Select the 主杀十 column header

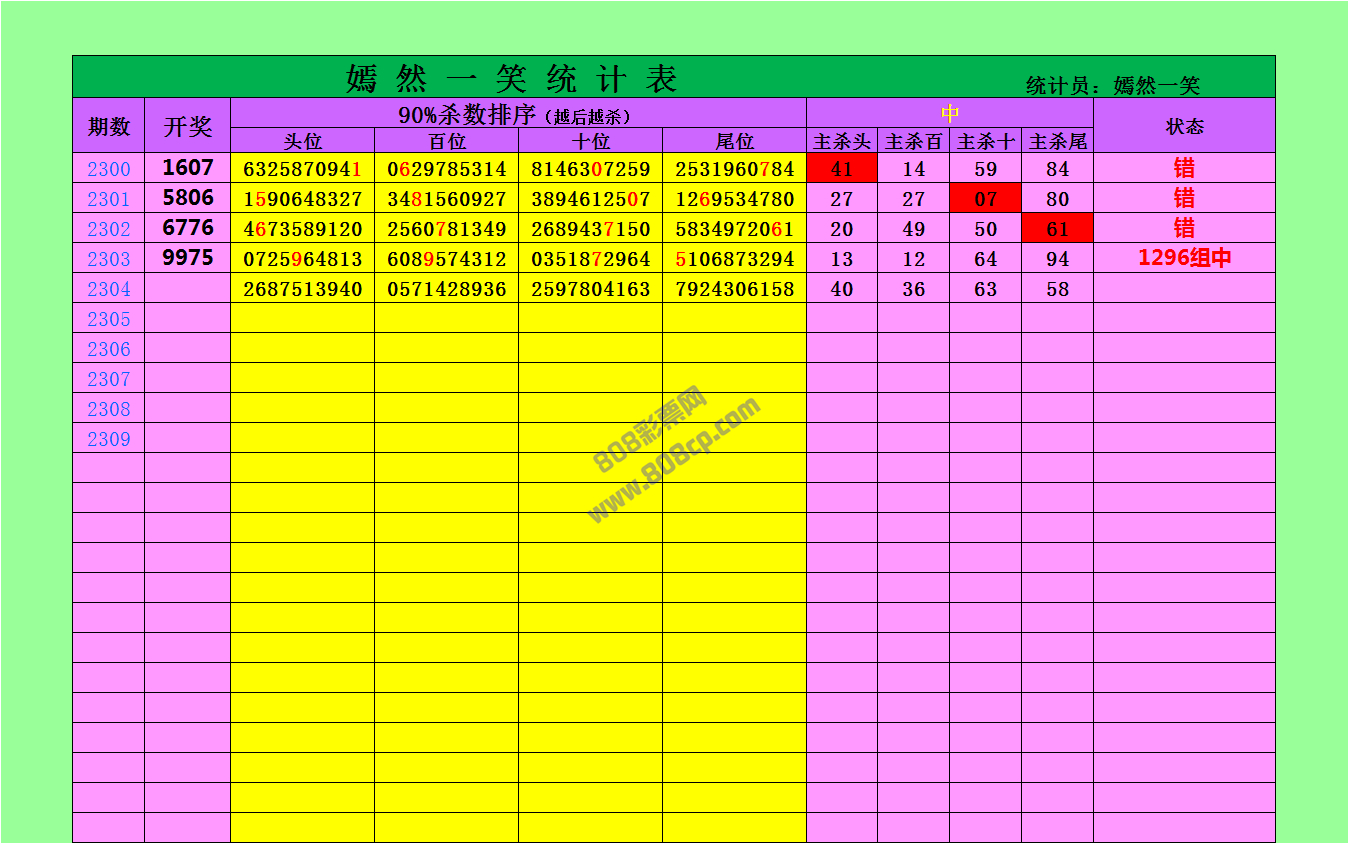[985, 142]
